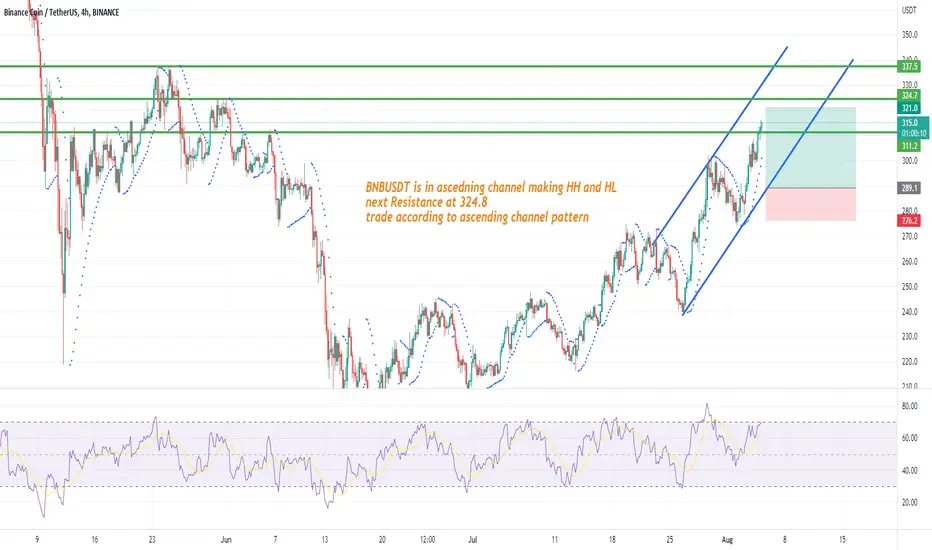Image resolution: width=932 pixels, height=550 pixels.
Task: Click the 23 date label on the time axis
Action: pos(152,540)
